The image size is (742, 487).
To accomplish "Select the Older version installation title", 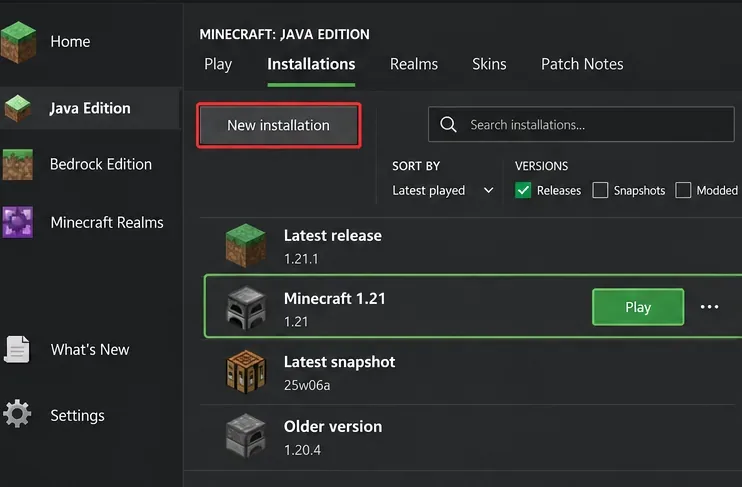I will [x=333, y=426].
